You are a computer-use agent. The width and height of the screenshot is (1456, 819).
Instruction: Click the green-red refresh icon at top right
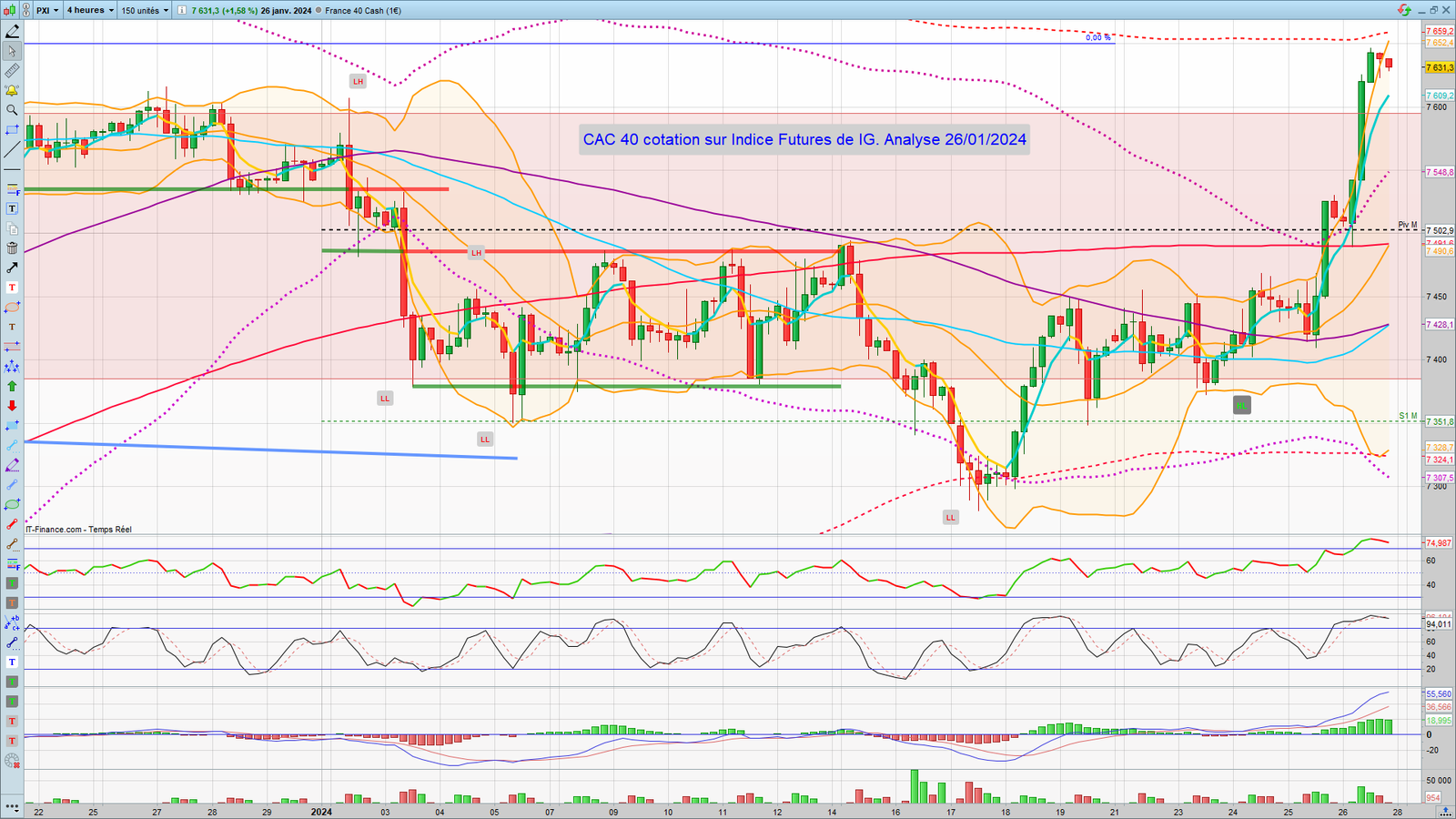tap(1404, 10)
